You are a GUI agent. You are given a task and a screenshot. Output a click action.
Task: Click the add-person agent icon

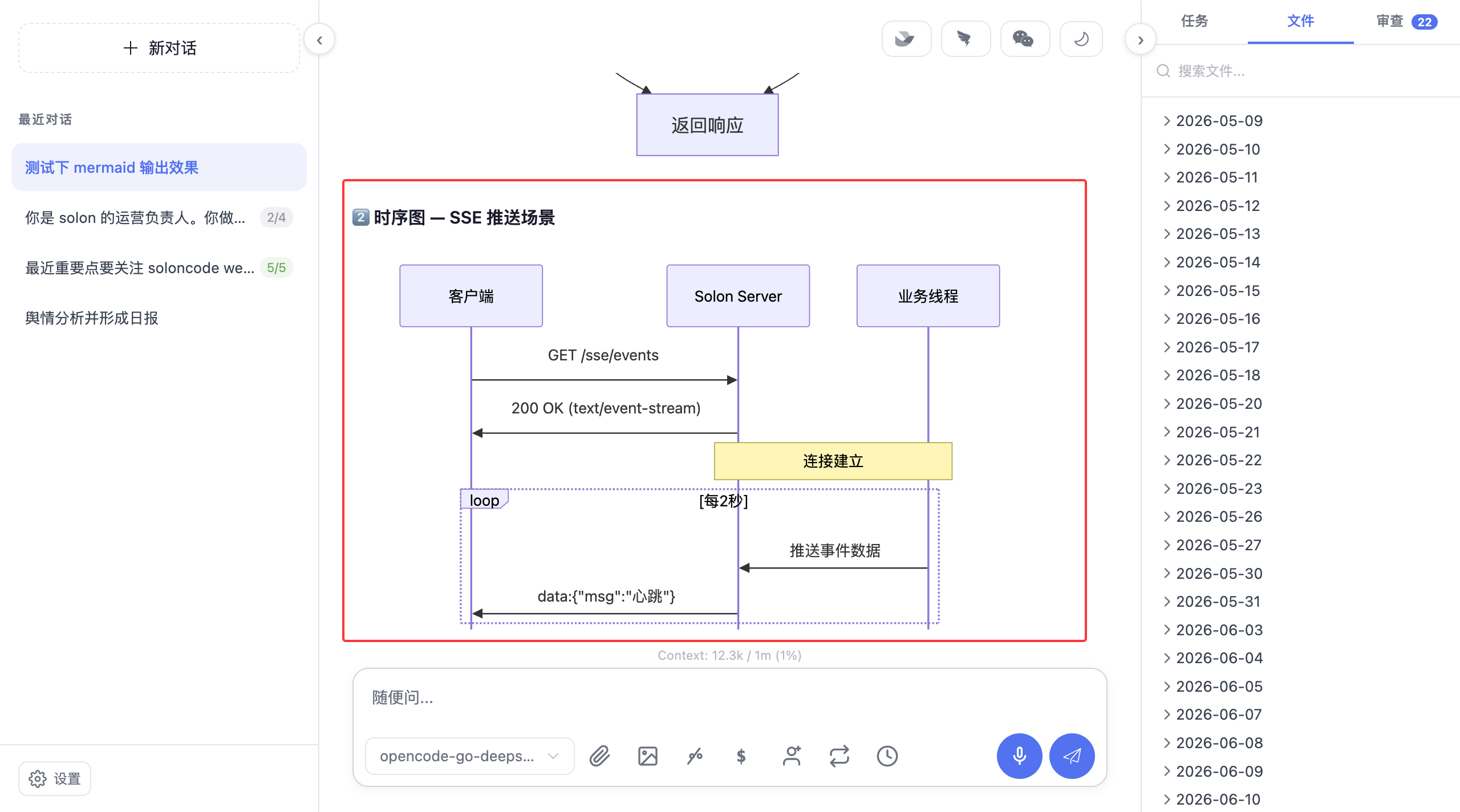792,756
